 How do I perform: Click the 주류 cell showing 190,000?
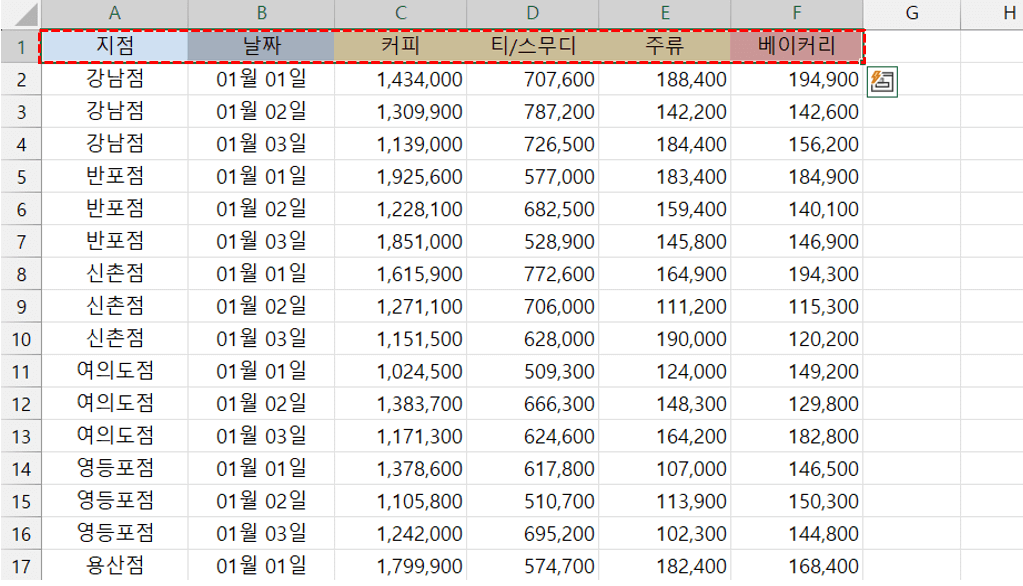[664, 339]
